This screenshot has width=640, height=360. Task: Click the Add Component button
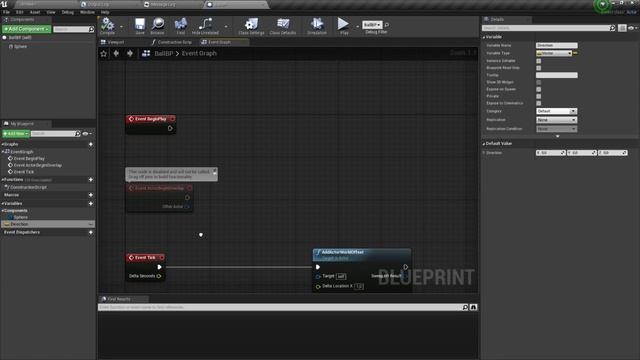27,29
